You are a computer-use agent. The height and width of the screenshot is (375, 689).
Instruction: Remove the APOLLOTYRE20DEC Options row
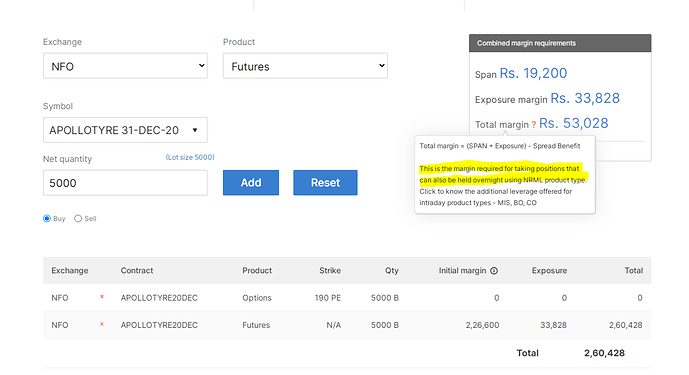tap(102, 297)
